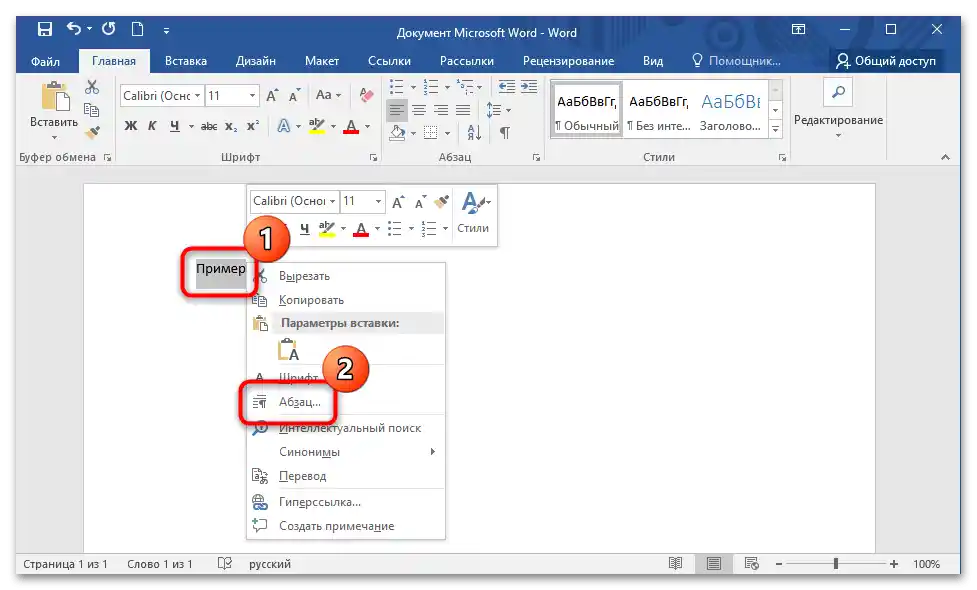
Task: Toggle subscript formatting
Action: tap(231, 126)
